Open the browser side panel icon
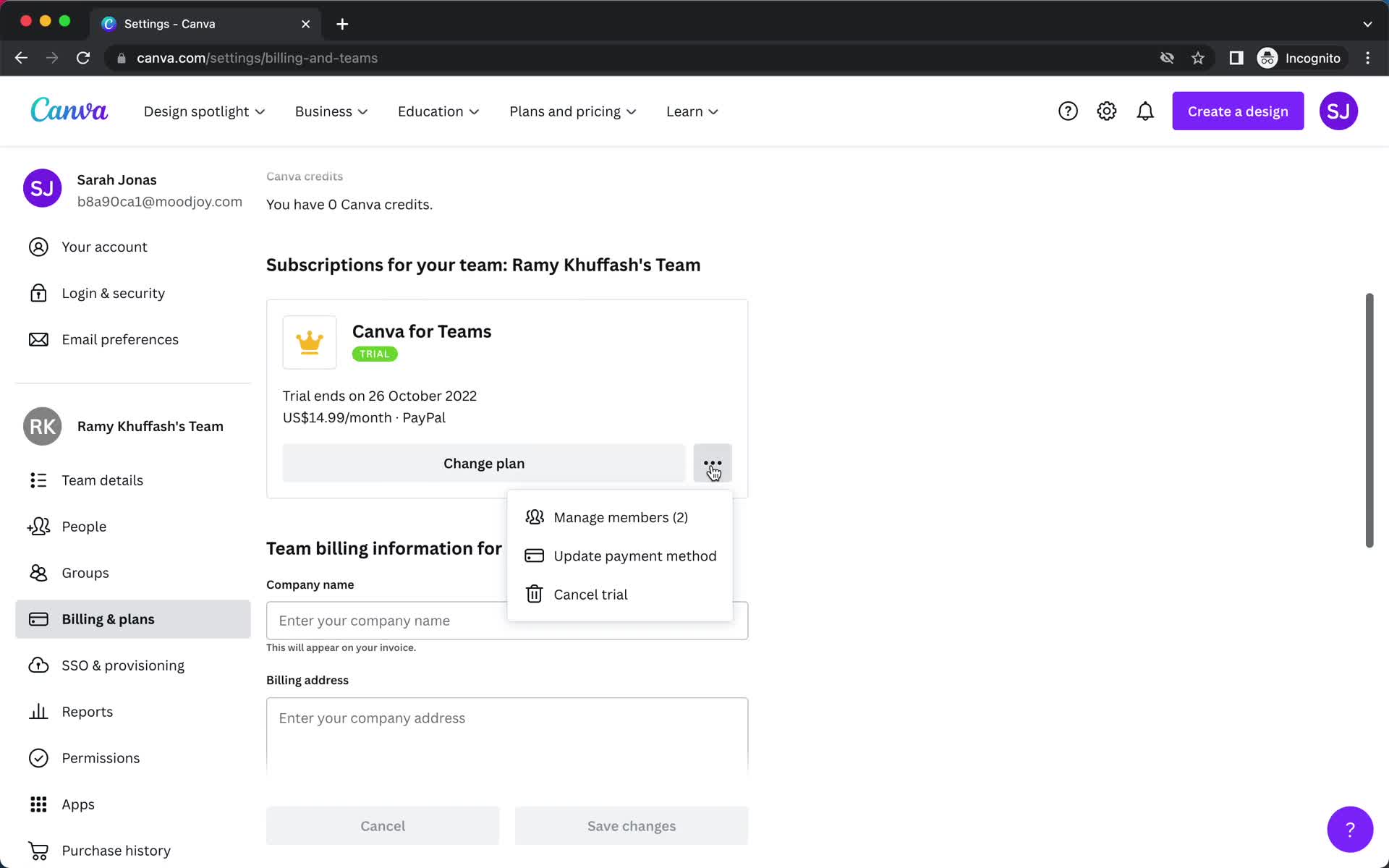 tap(1236, 58)
